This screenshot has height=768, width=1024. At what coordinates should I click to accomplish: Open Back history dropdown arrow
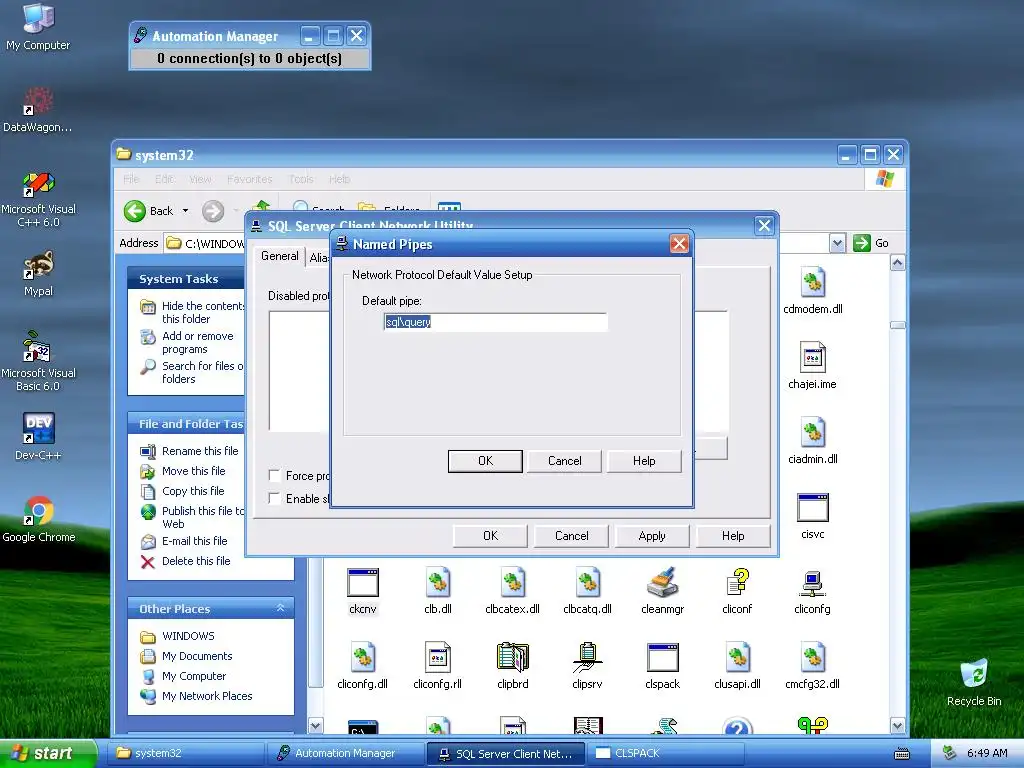pyautogui.click(x=185, y=211)
